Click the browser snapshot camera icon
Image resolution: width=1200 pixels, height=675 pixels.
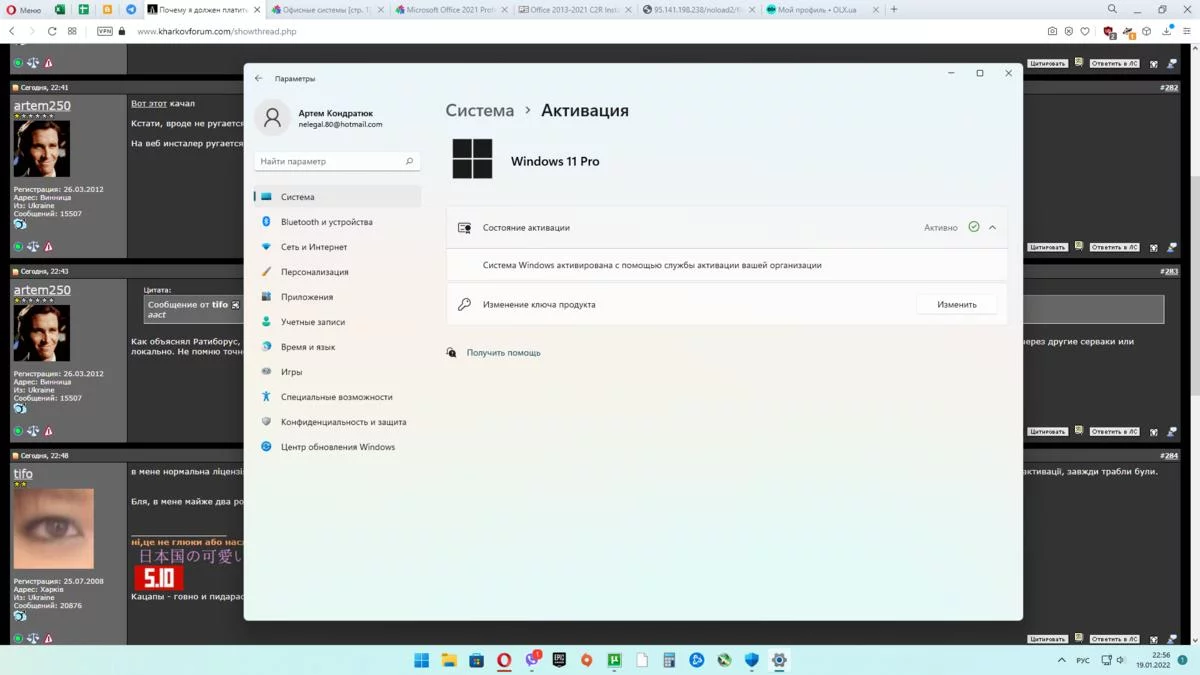tap(1052, 31)
